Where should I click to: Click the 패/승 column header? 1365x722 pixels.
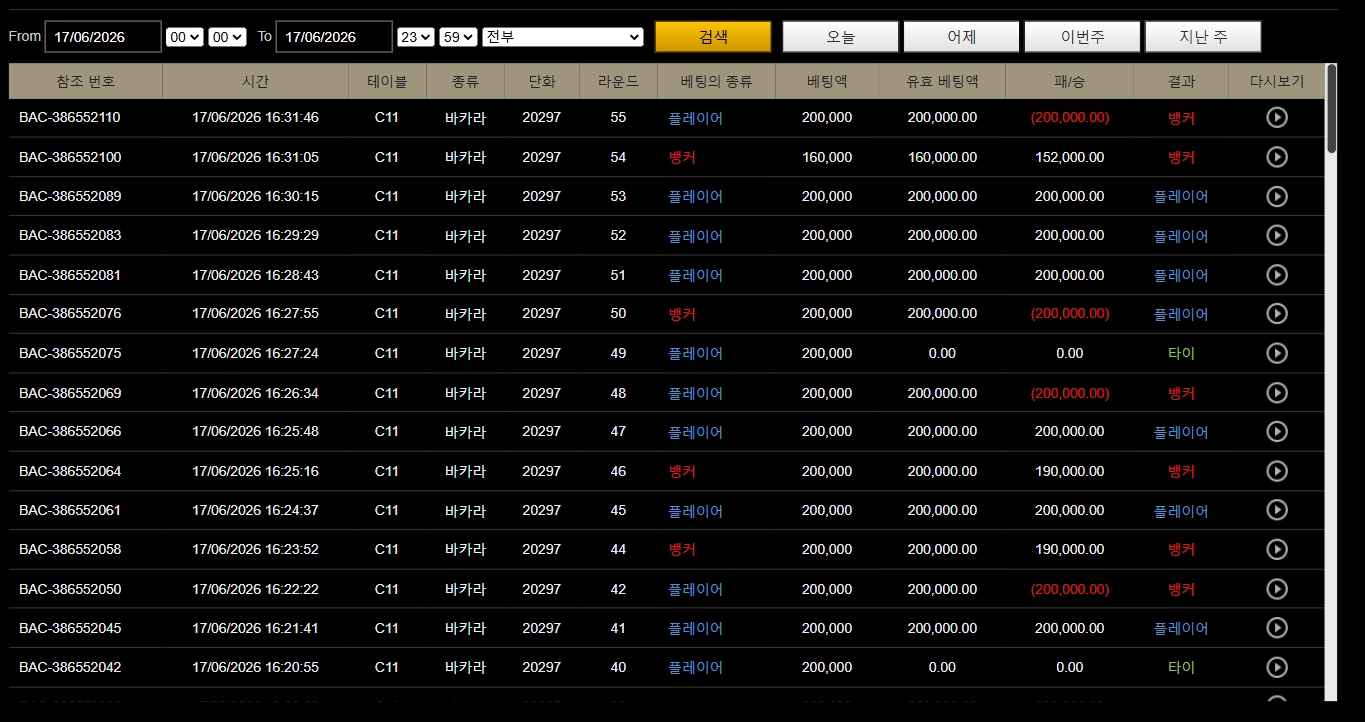tap(1069, 81)
